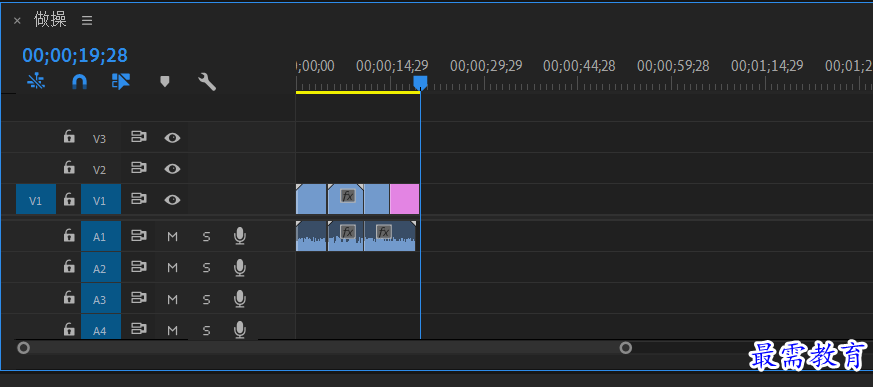Click fx badge on second A1 audio clip
The image size is (873, 387).
(347, 232)
